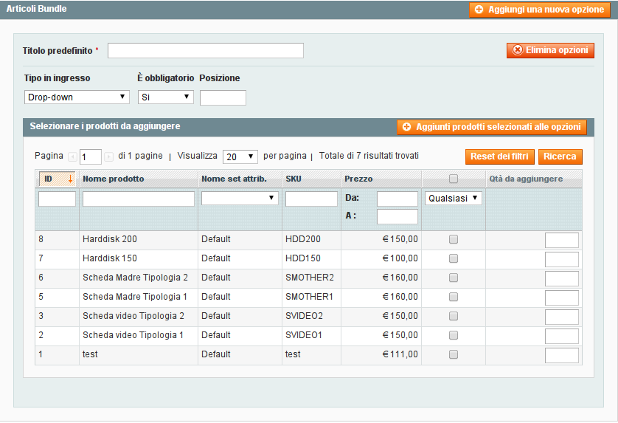Click previous page arrow icon in pager
The height and width of the screenshot is (423, 618).
click(x=73, y=157)
